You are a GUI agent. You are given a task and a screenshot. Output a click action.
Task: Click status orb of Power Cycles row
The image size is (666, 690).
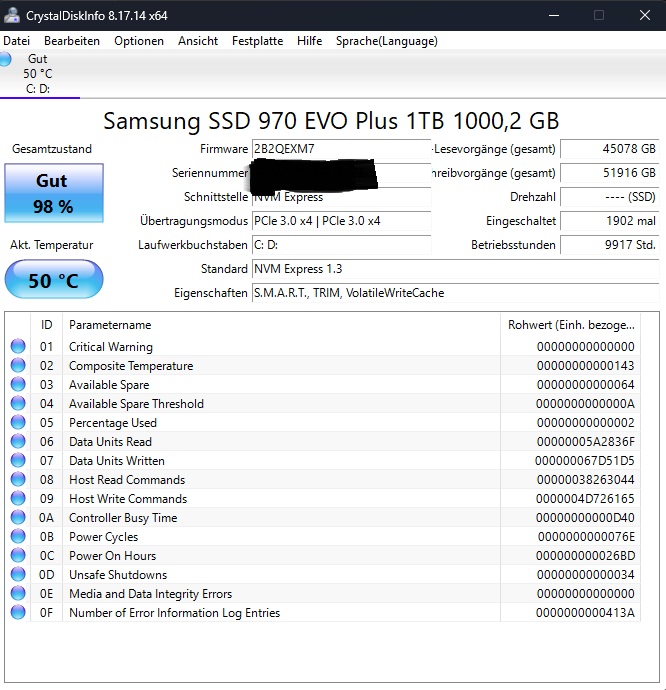point(18,536)
